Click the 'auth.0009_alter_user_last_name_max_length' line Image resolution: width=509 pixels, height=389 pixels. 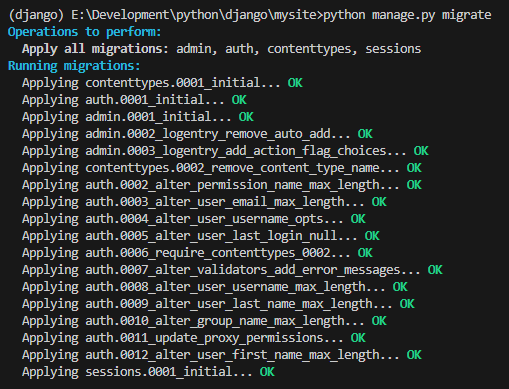pos(218,304)
